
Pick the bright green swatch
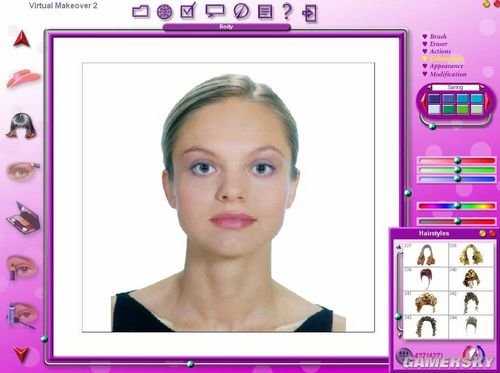click(463, 109)
